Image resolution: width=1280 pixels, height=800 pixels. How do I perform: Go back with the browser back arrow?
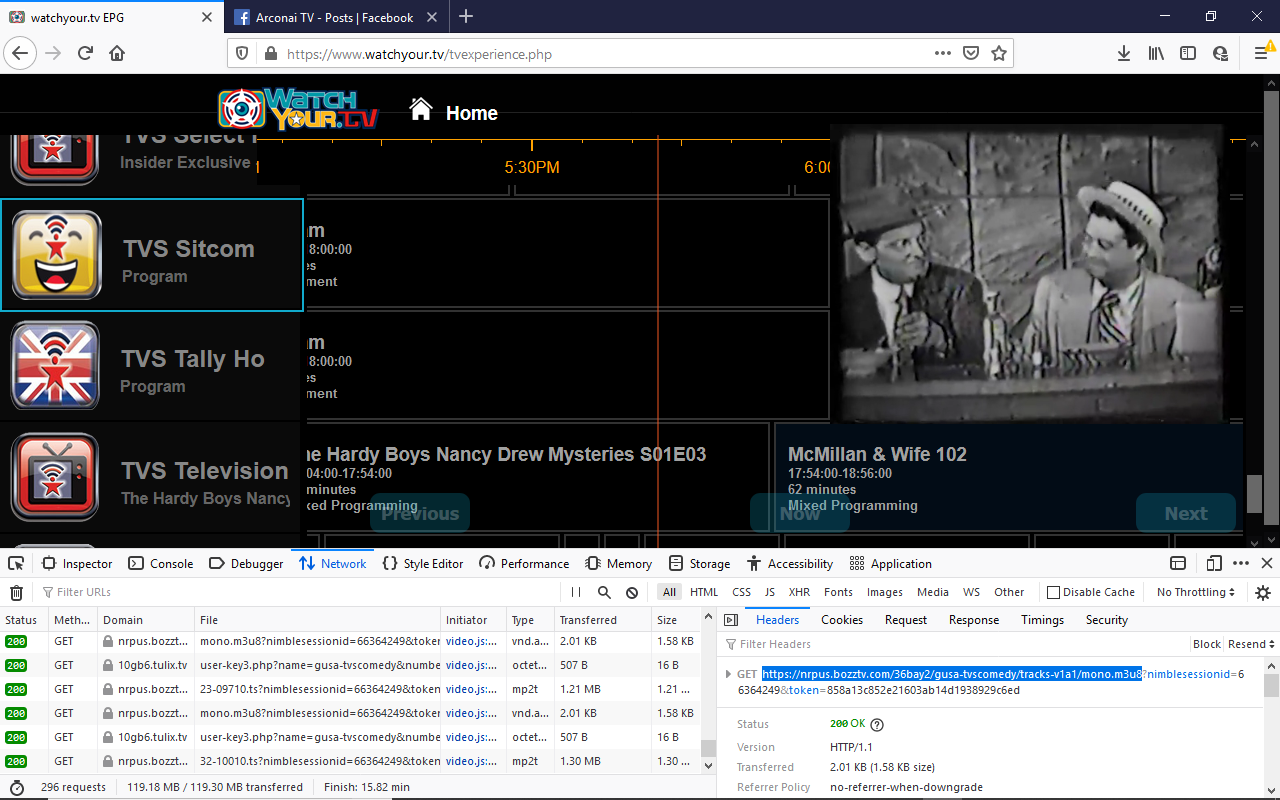(x=22, y=53)
